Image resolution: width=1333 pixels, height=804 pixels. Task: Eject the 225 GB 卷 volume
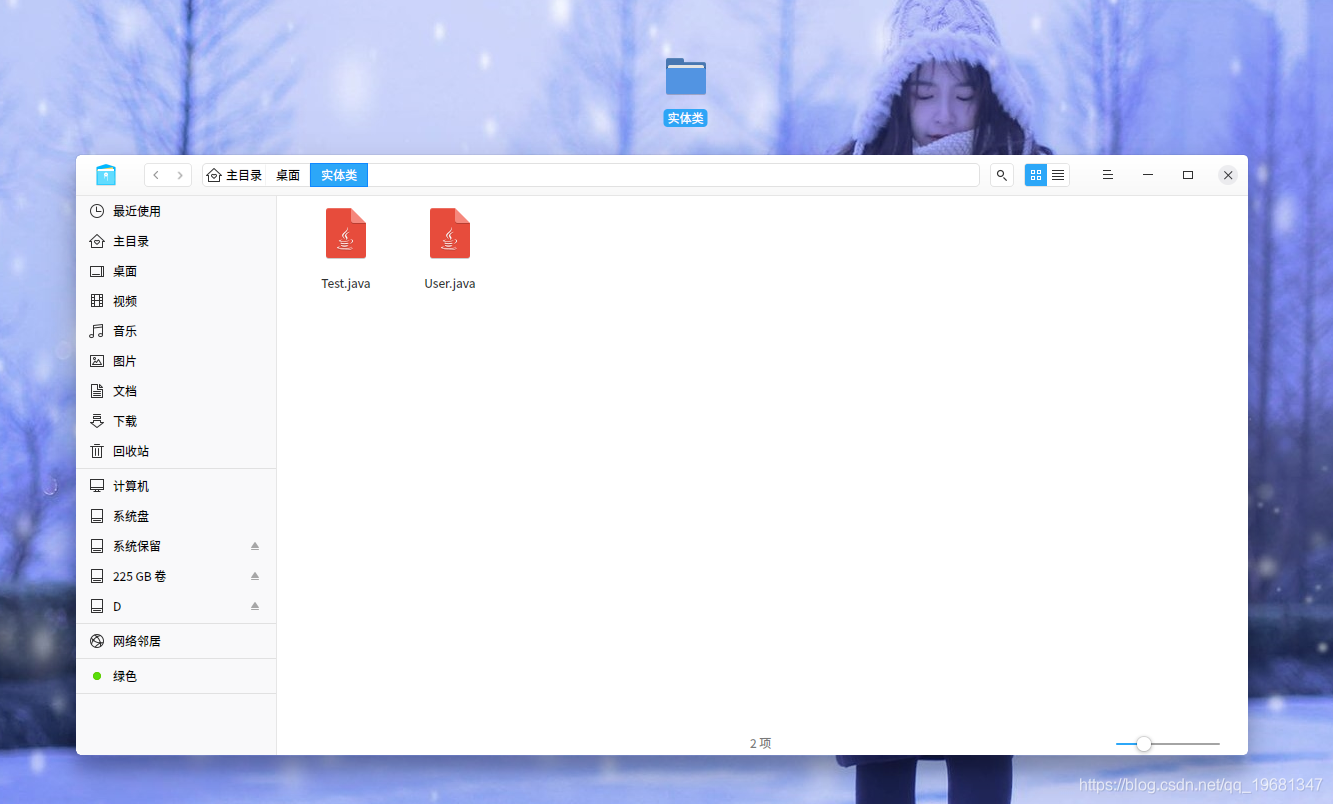click(x=255, y=576)
